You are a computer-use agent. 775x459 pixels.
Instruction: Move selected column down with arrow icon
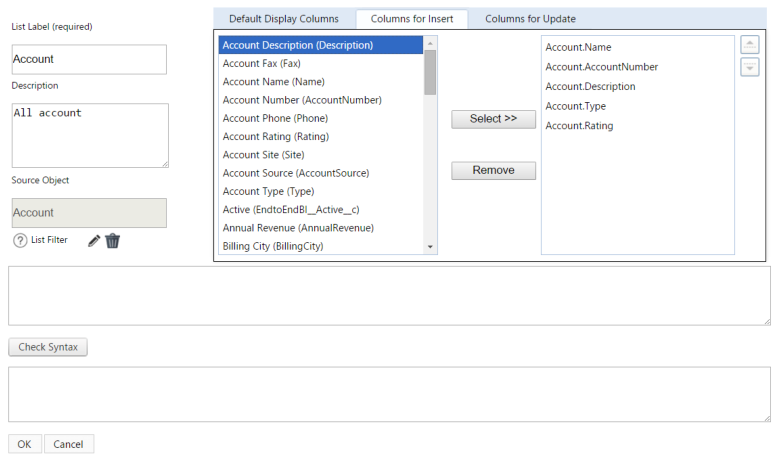[749, 67]
